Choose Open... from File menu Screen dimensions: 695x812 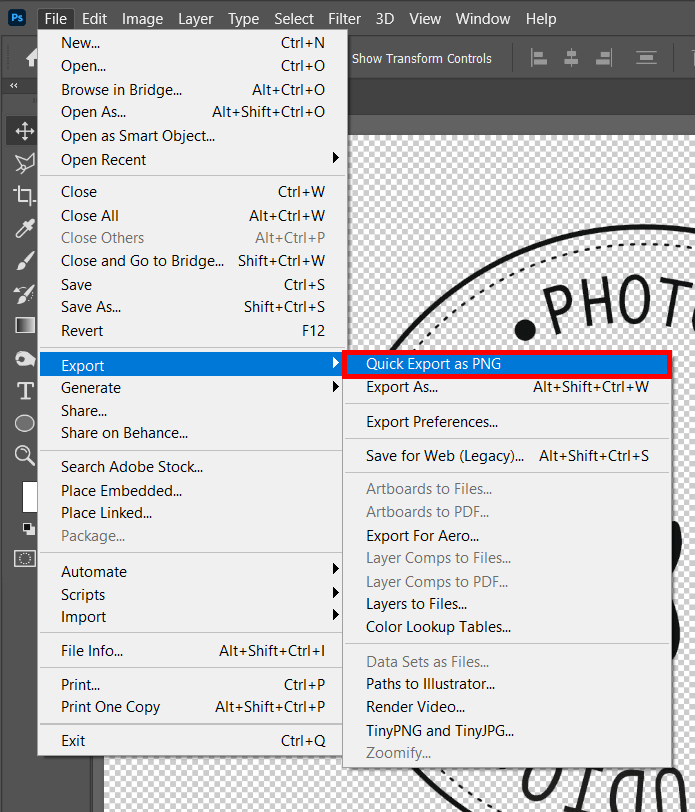pyautogui.click(x=193, y=66)
